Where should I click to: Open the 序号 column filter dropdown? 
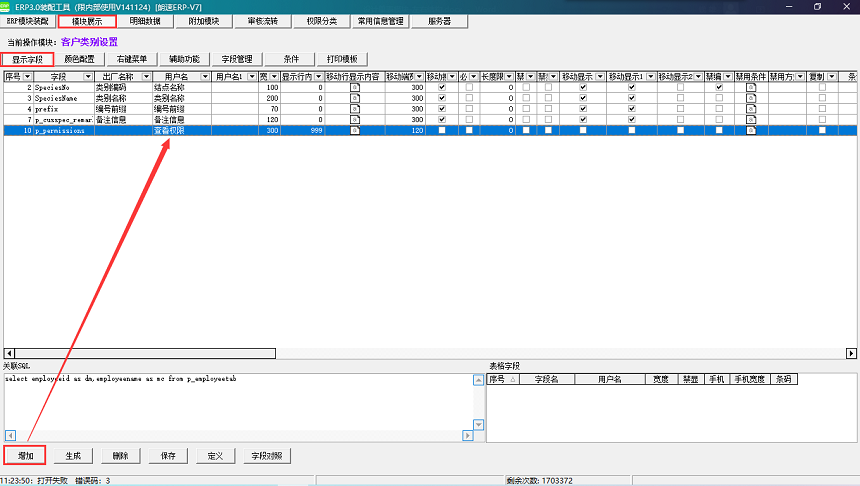[x=27, y=77]
